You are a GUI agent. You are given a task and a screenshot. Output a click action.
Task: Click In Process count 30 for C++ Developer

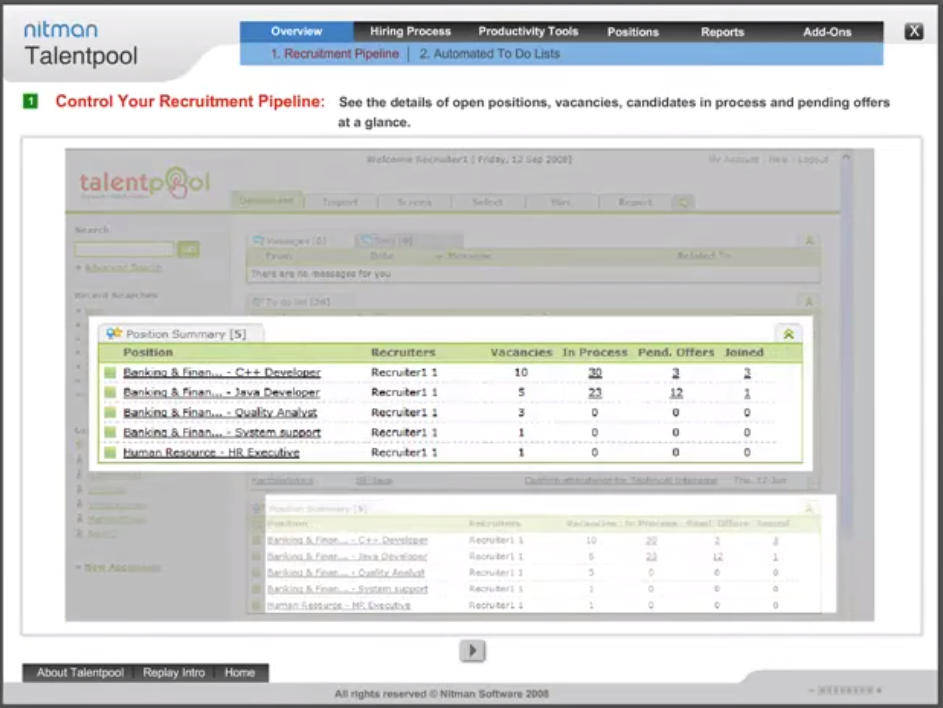(x=595, y=372)
